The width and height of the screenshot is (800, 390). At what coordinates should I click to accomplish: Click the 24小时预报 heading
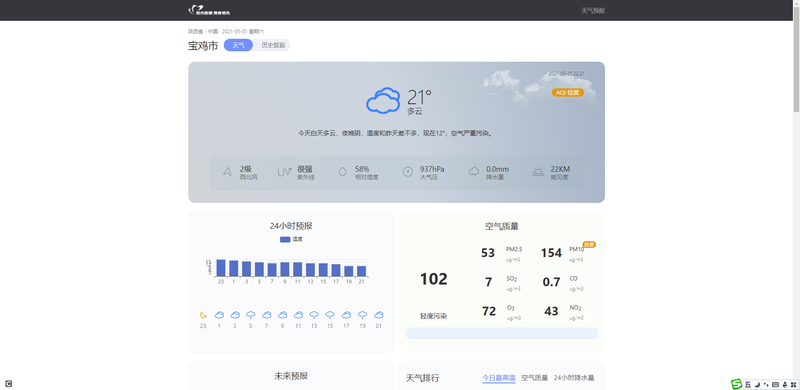pyautogui.click(x=291, y=226)
